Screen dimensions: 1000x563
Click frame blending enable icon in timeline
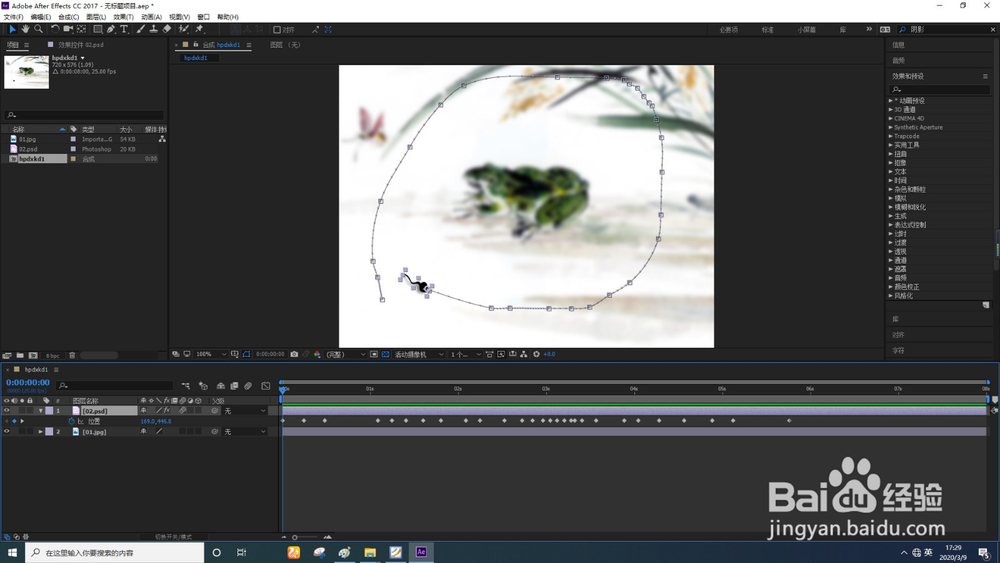pos(234,386)
